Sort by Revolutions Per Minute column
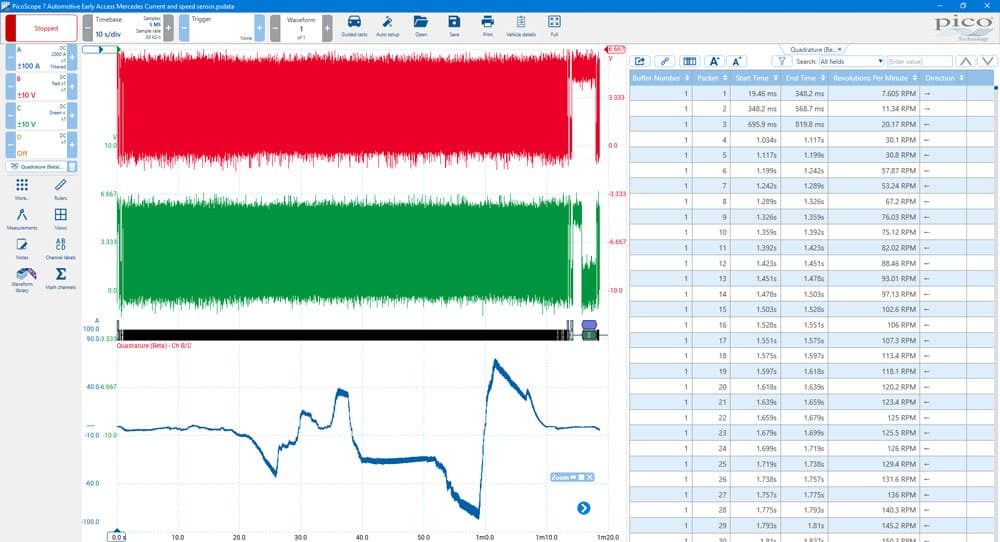Viewport: 1000px width, 542px height. click(874, 78)
